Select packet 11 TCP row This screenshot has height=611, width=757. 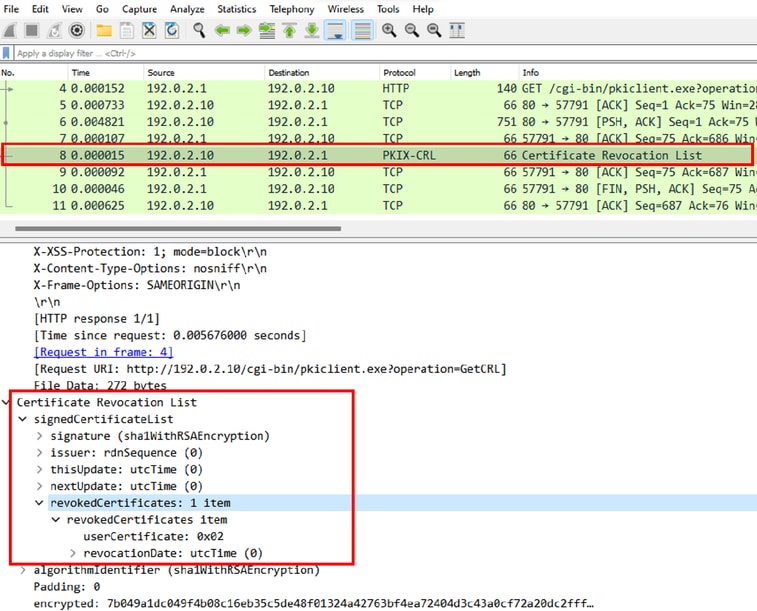point(378,206)
